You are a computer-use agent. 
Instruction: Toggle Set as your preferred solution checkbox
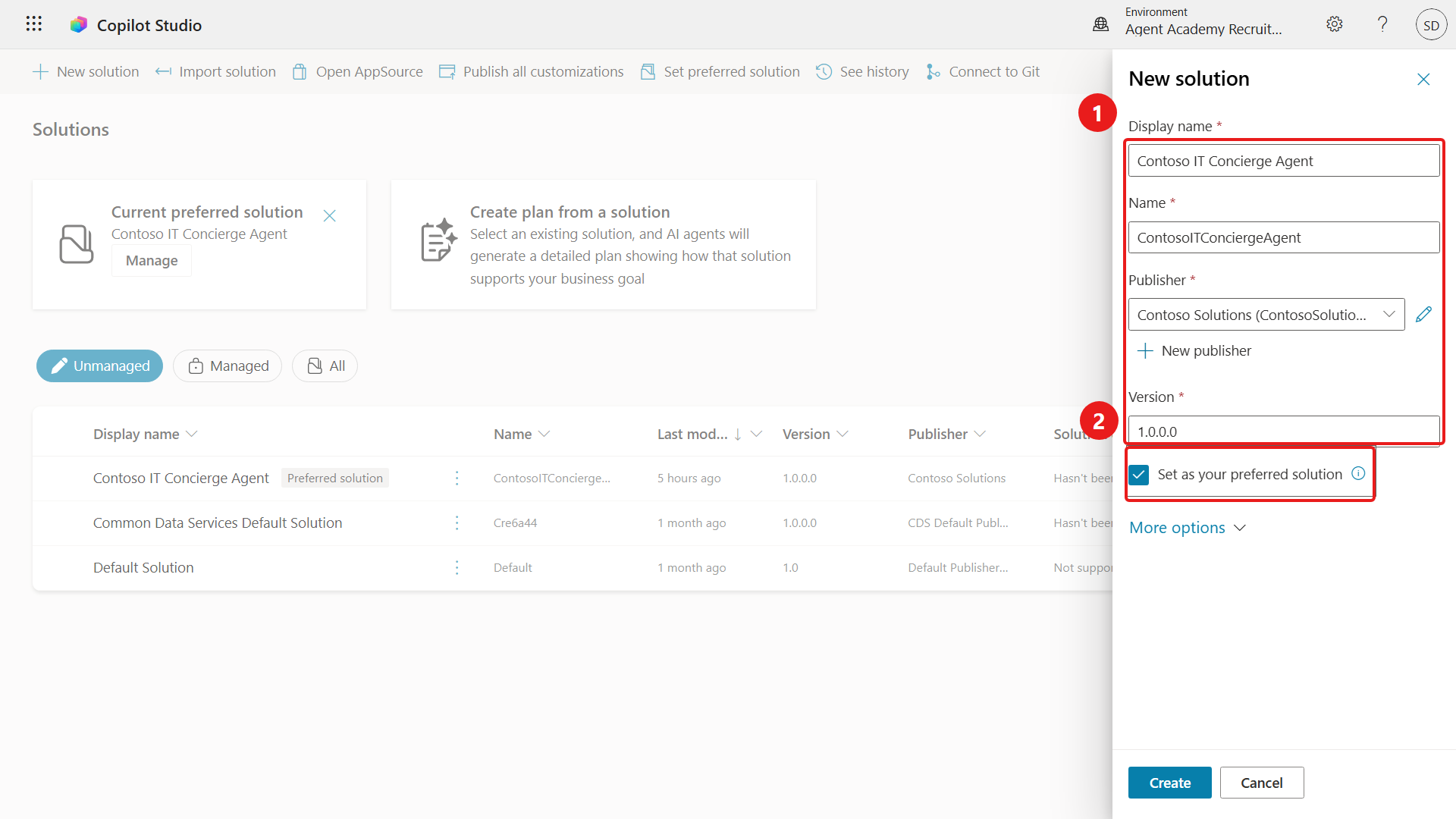pos(1138,475)
